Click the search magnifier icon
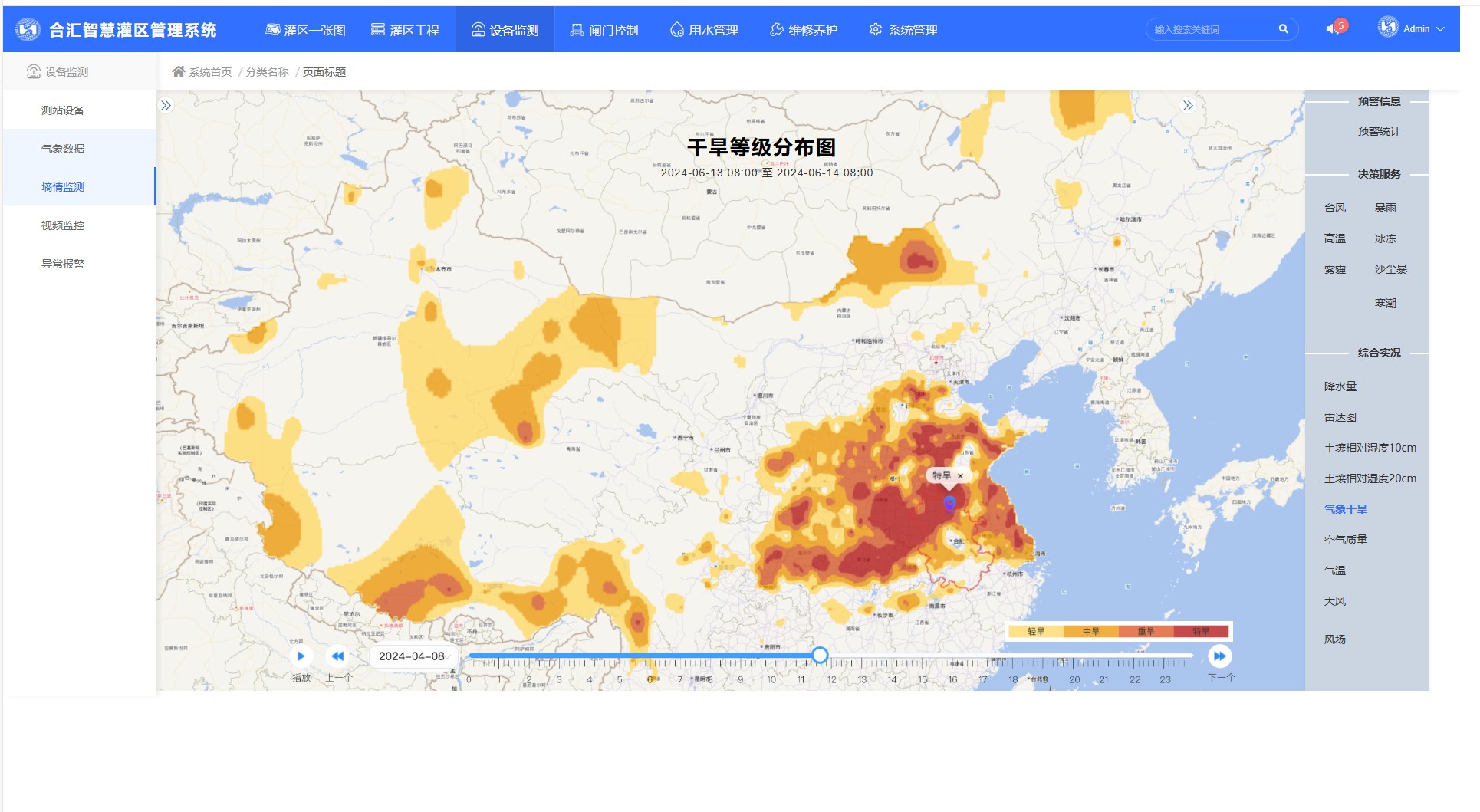The image size is (1480, 812). (x=1283, y=29)
